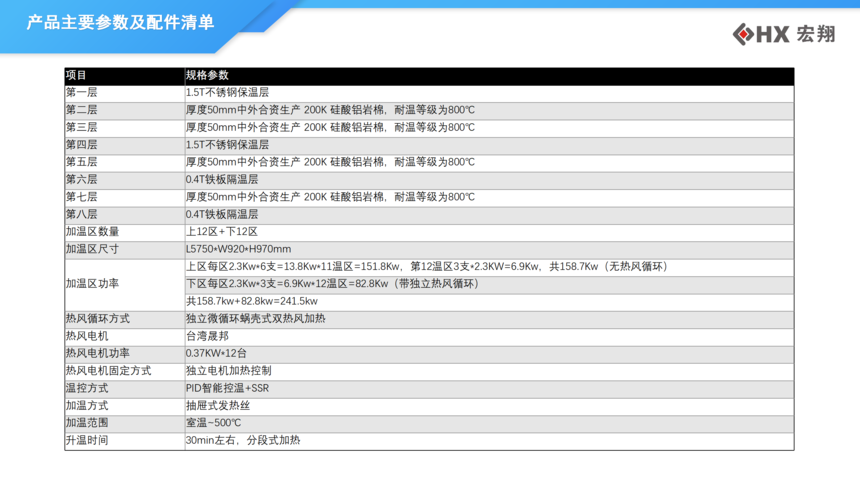Select the 加温区功率 merged label cell
This screenshot has height=484, width=860.
click(92, 284)
